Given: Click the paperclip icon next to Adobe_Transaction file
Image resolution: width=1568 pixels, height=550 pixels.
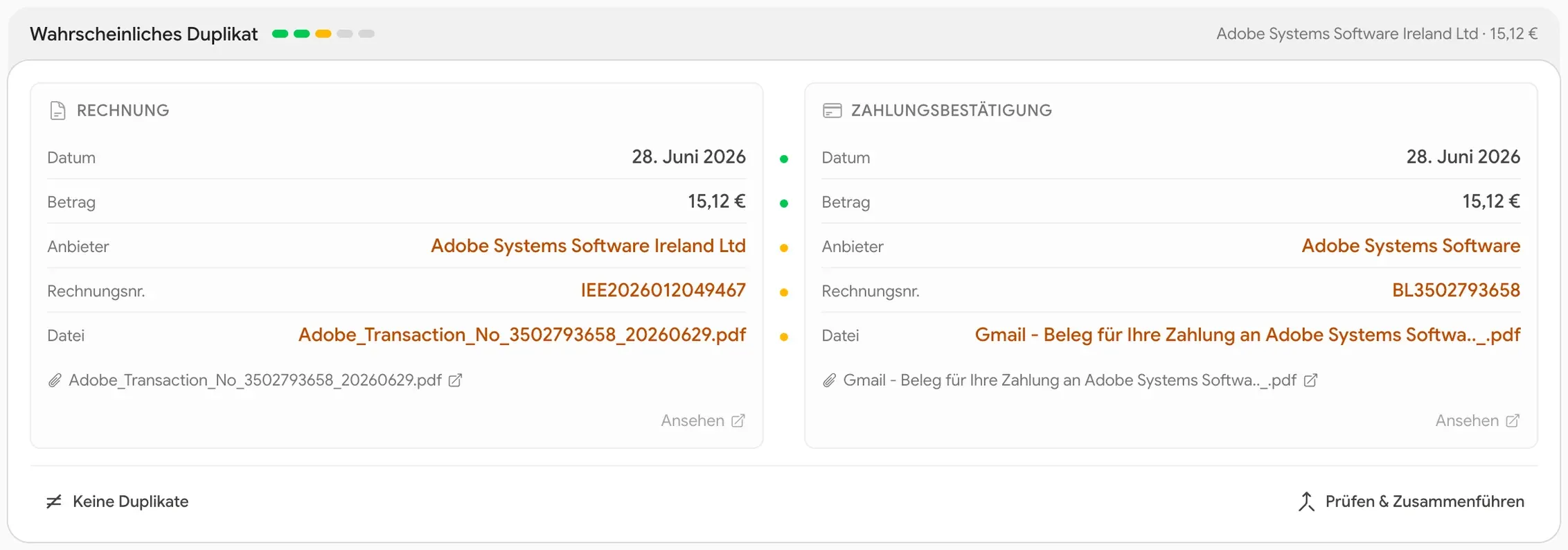Looking at the screenshot, I should pyautogui.click(x=55, y=380).
